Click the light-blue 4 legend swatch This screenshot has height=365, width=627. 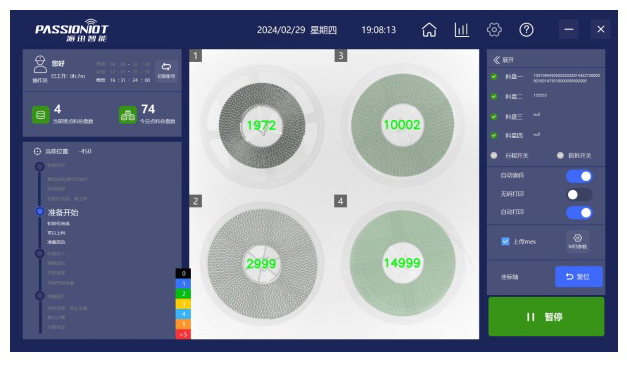[x=183, y=314]
